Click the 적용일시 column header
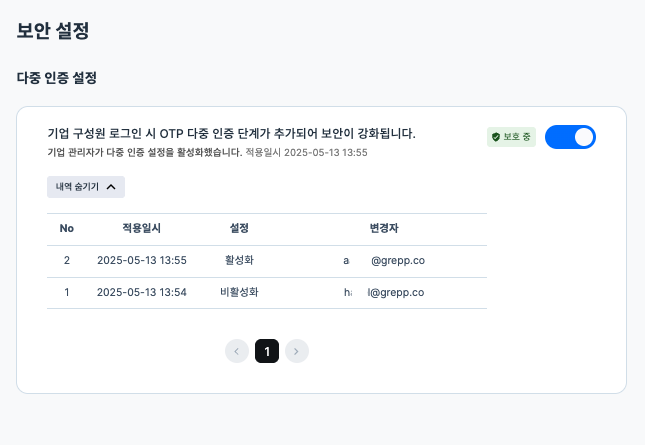The width and height of the screenshot is (645, 445). [142, 228]
